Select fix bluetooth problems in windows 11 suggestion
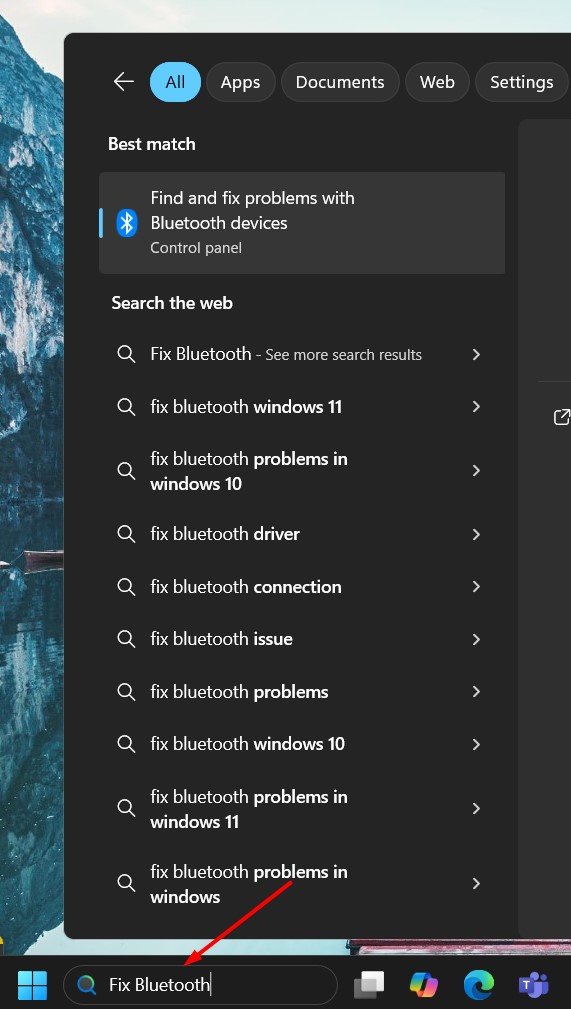 point(302,809)
